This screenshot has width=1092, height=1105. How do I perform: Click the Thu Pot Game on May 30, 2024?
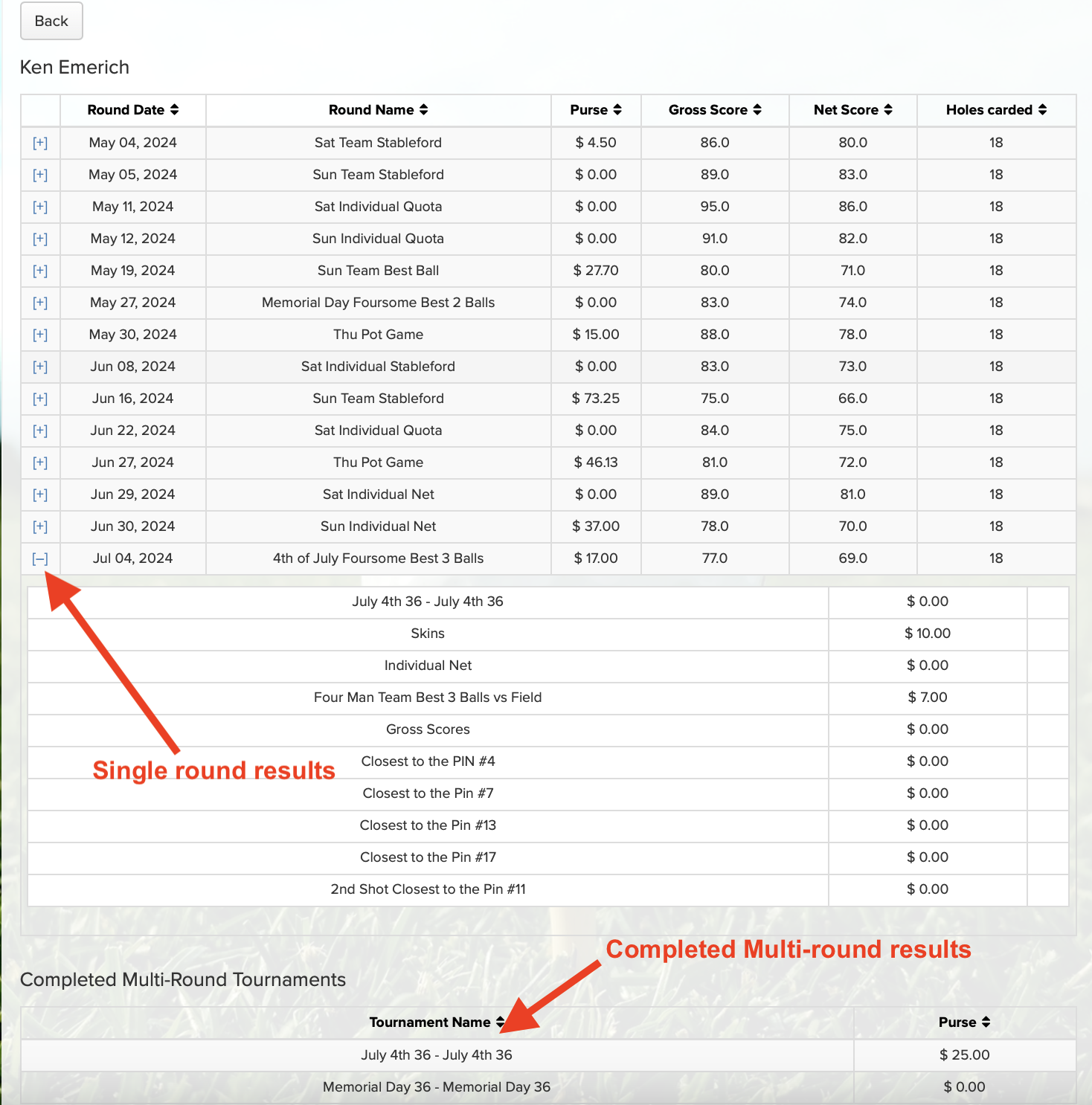coord(378,335)
